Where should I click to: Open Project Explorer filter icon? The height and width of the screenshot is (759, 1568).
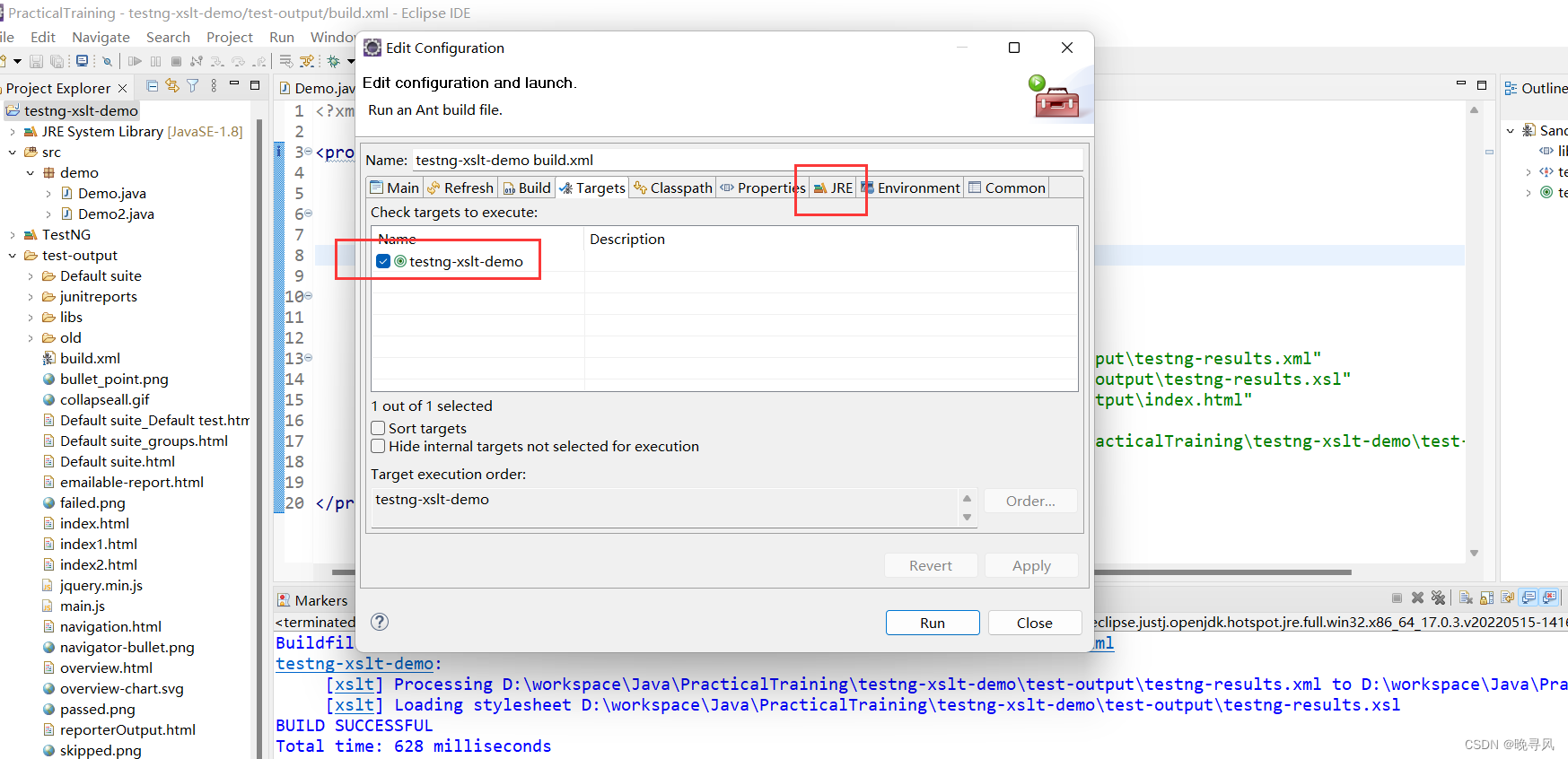coord(192,85)
